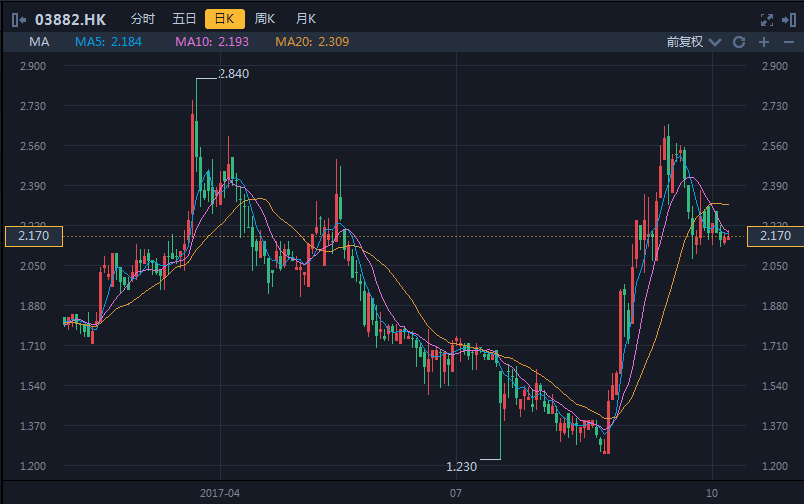Switch to the 周K weekly chart
The height and width of the screenshot is (504, 804).
click(265, 19)
